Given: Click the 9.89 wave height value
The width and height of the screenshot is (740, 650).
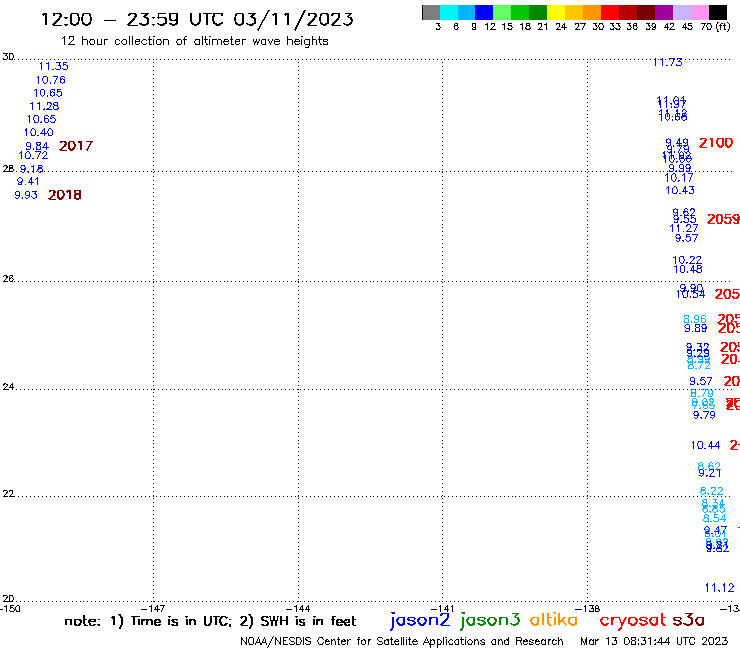Looking at the screenshot, I should click(x=696, y=328).
